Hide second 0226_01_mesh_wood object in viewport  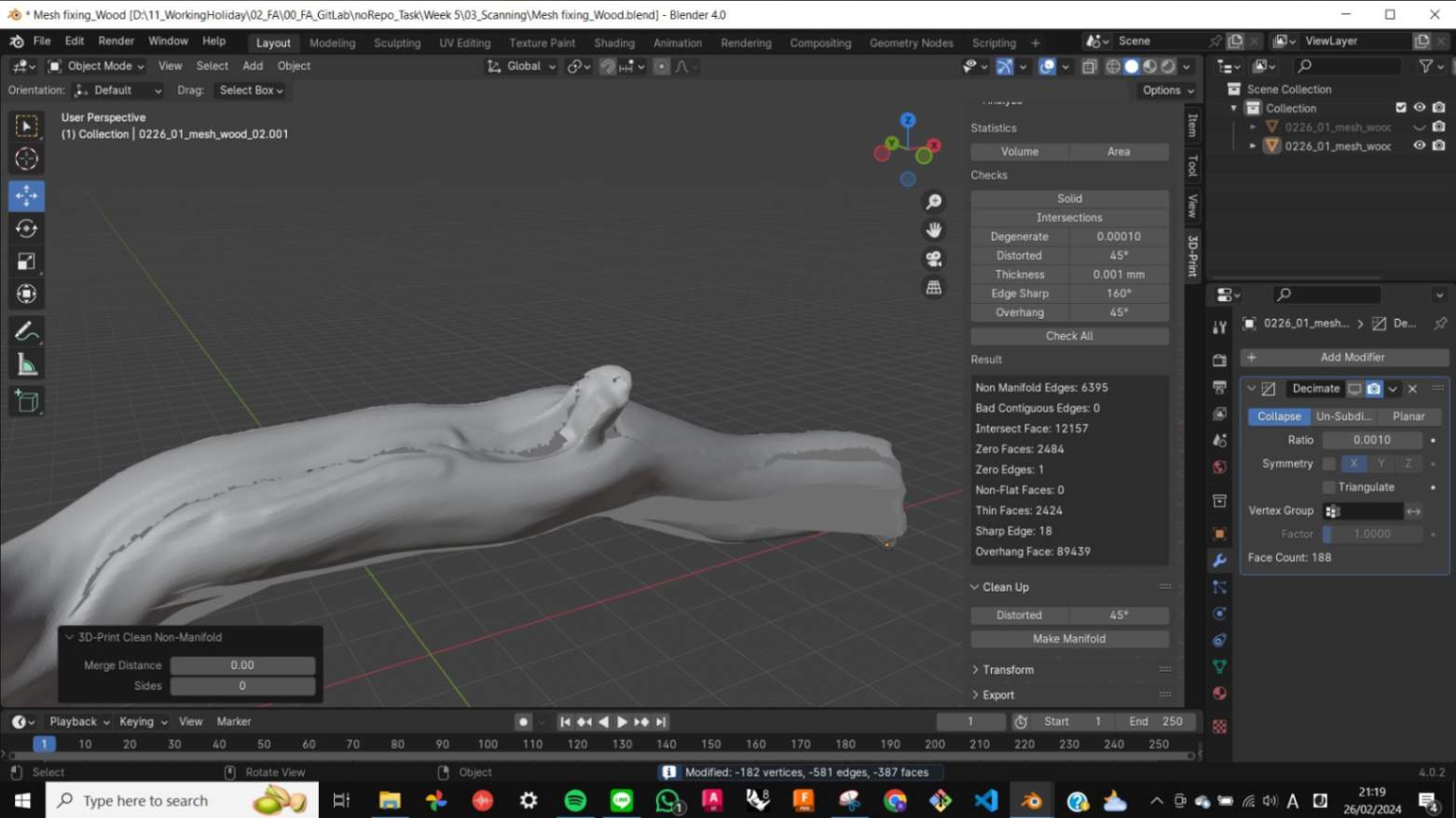click(1420, 145)
